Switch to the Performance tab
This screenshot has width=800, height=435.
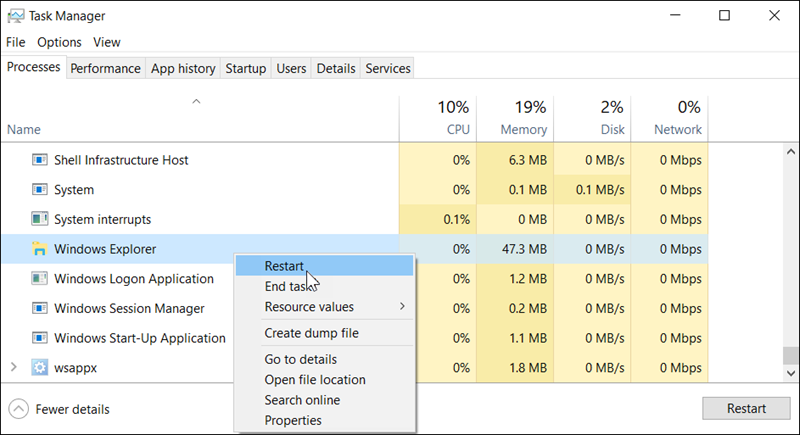pyautogui.click(x=106, y=68)
